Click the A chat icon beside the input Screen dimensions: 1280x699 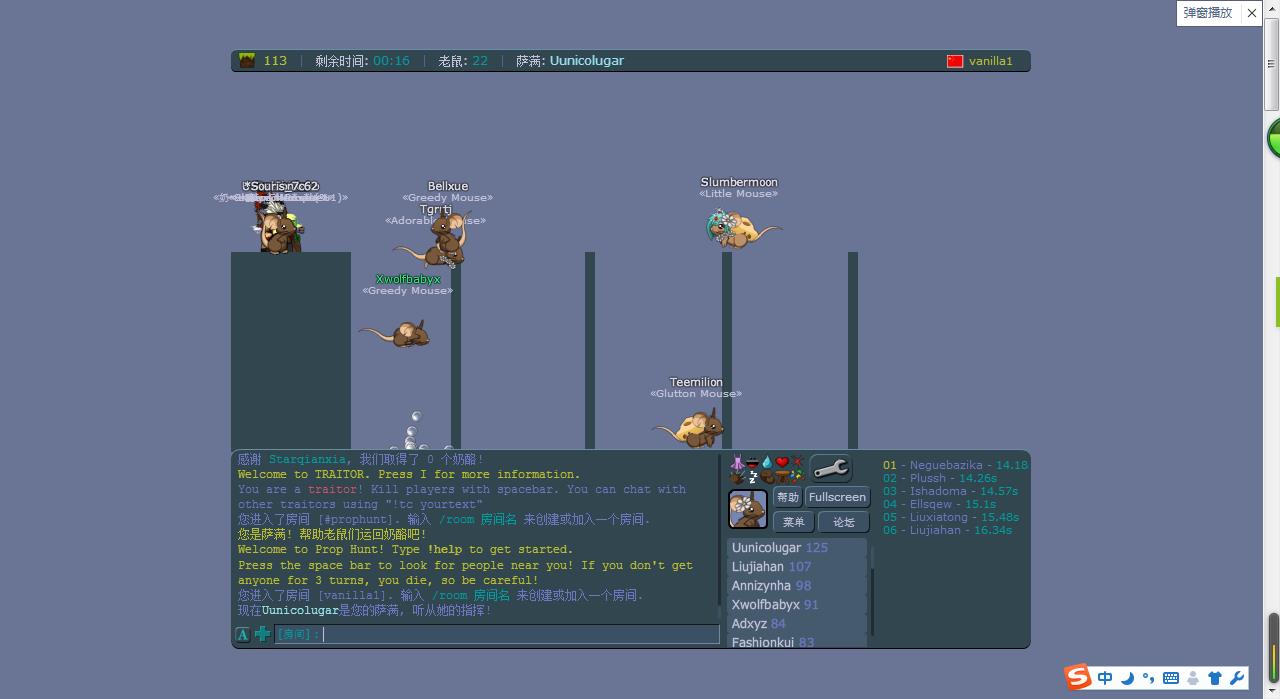tap(242, 634)
